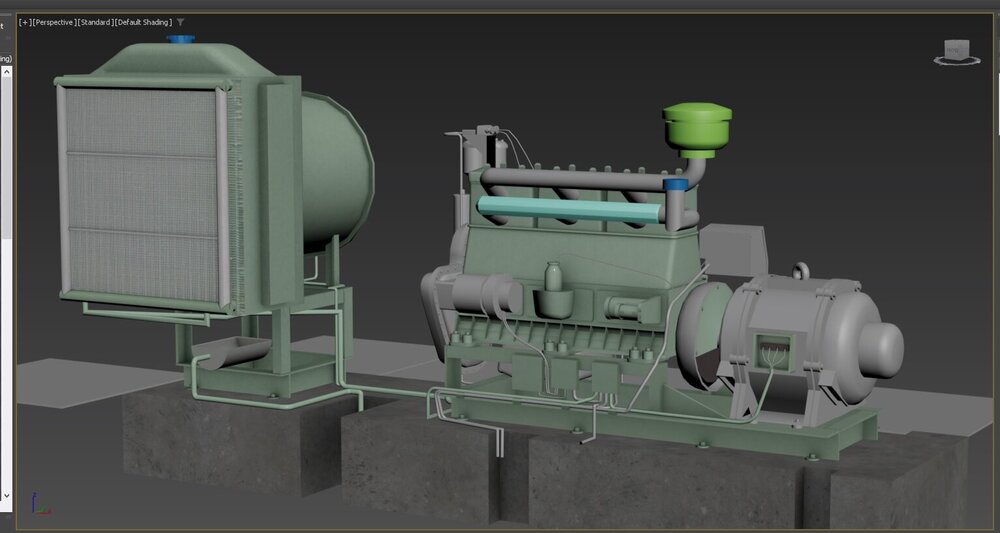Open the Standard visual style menu
1000x533 pixels.
click(95, 22)
